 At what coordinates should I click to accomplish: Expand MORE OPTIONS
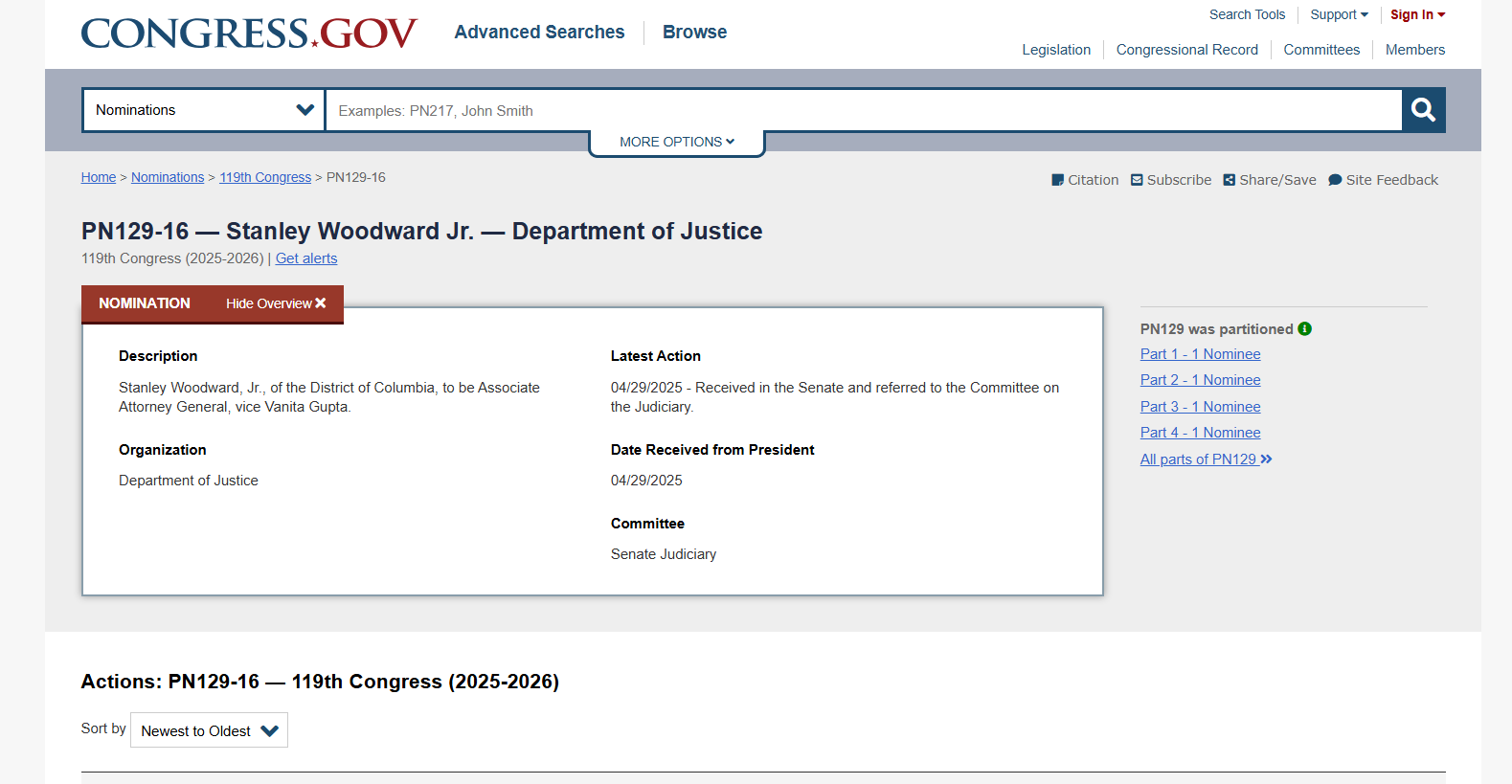click(x=677, y=142)
